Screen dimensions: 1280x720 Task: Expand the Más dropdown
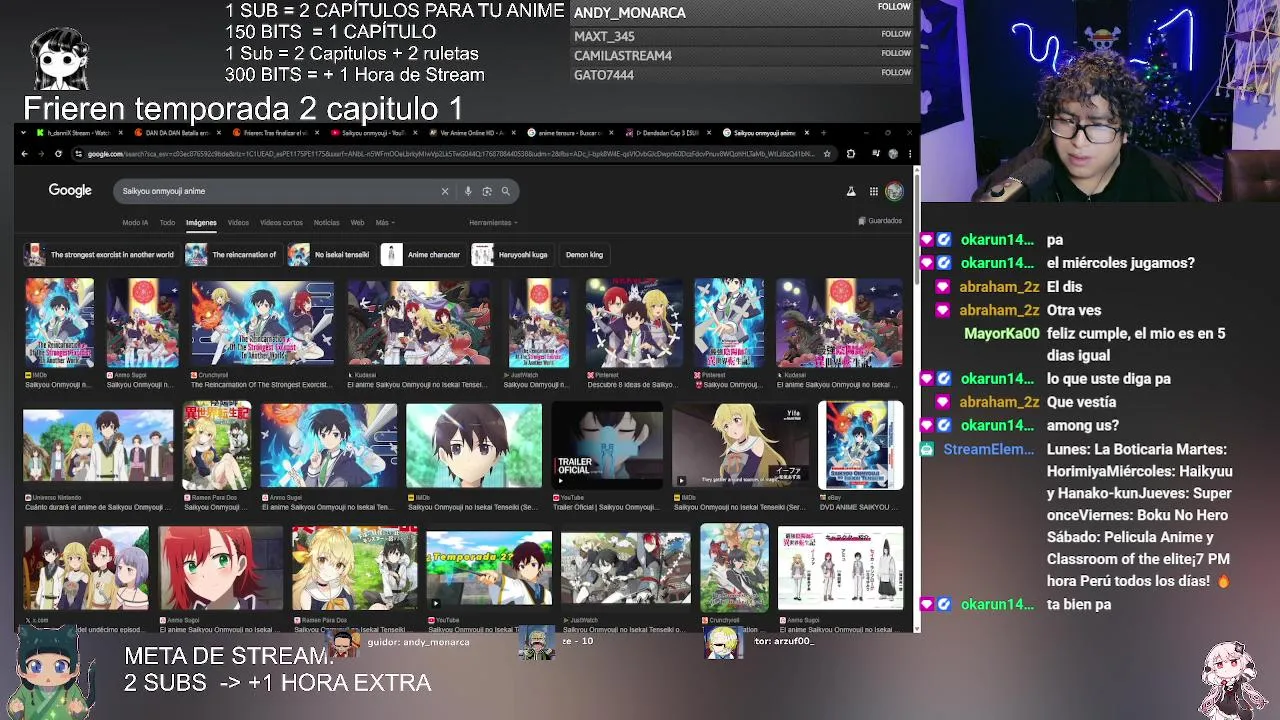coord(385,223)
